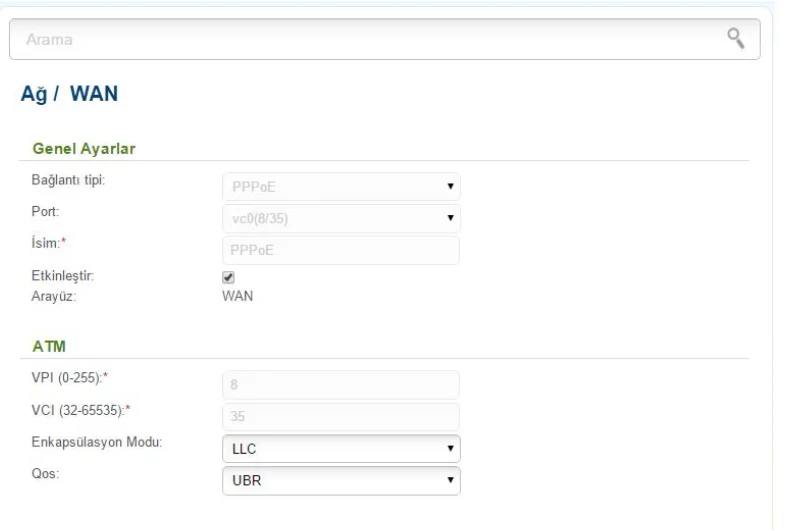The height and width of the screenshot is (531, 786).
Task: Click the İsim text field
Action: [x=339, y=250]
